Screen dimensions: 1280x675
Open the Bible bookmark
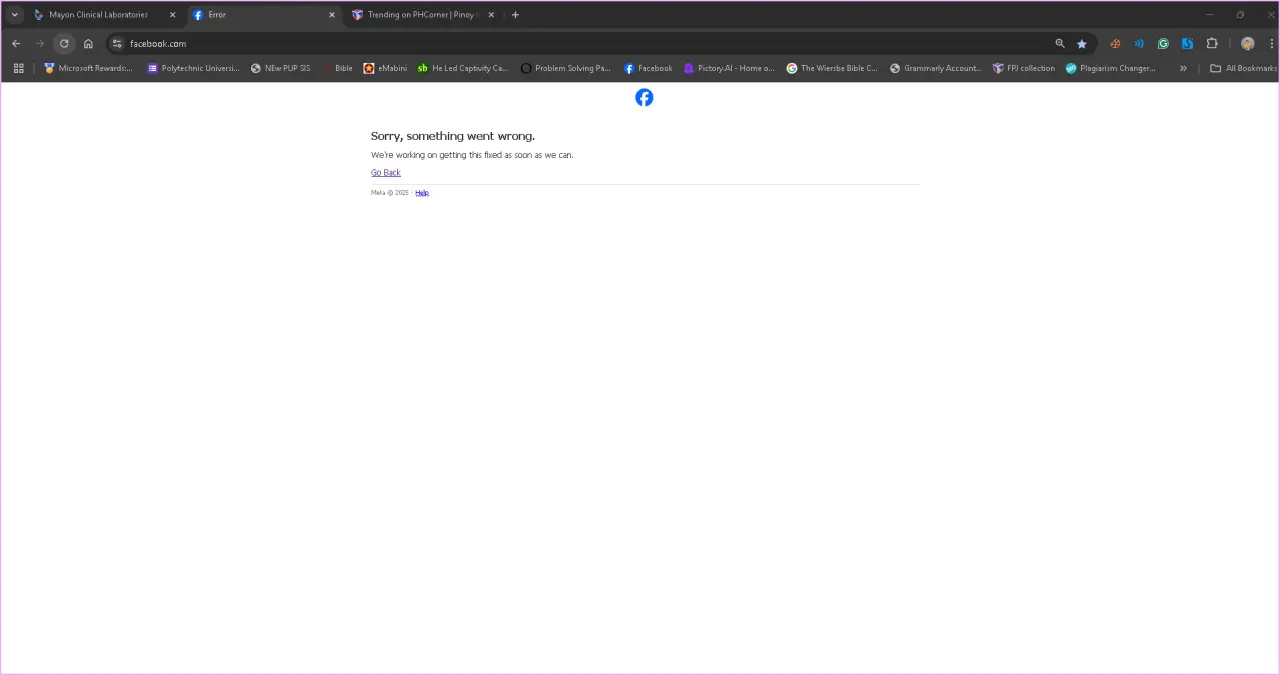tap(337, 68)
